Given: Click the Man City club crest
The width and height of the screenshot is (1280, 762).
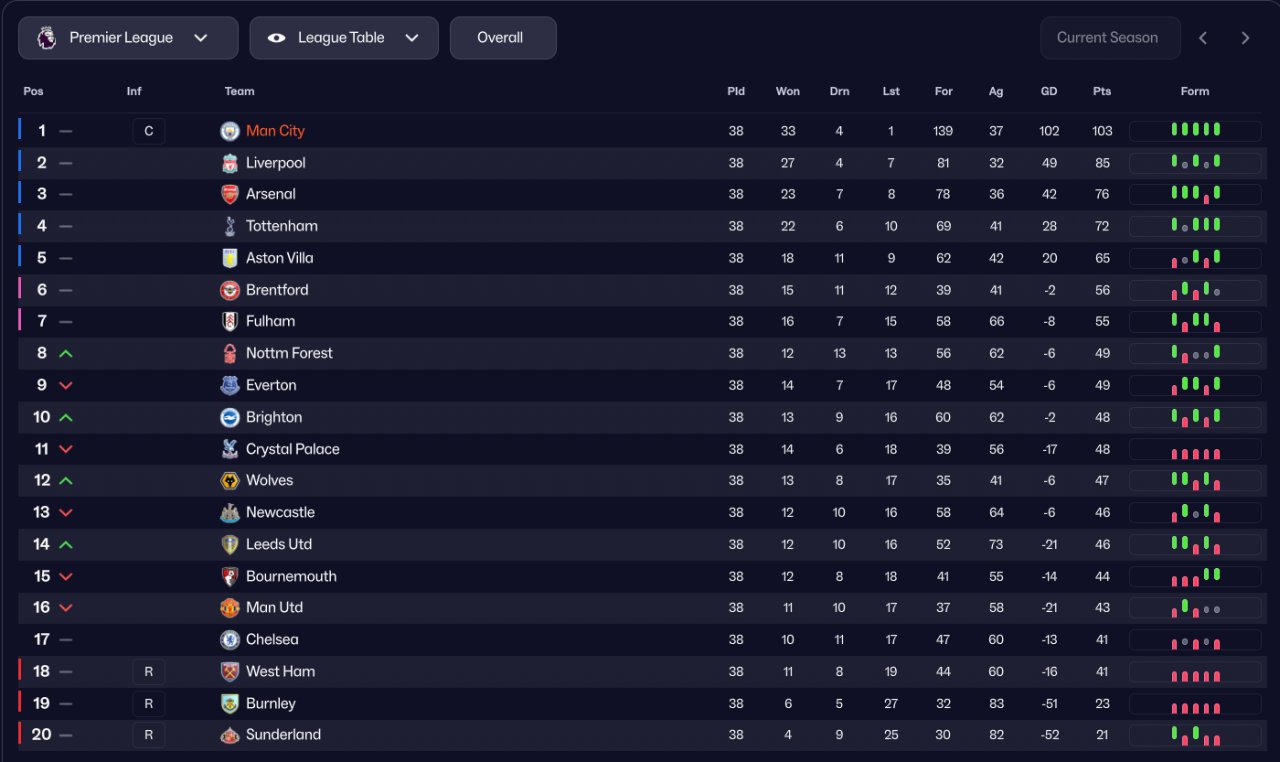Looking at the screenshot, I should click(230, 131).
